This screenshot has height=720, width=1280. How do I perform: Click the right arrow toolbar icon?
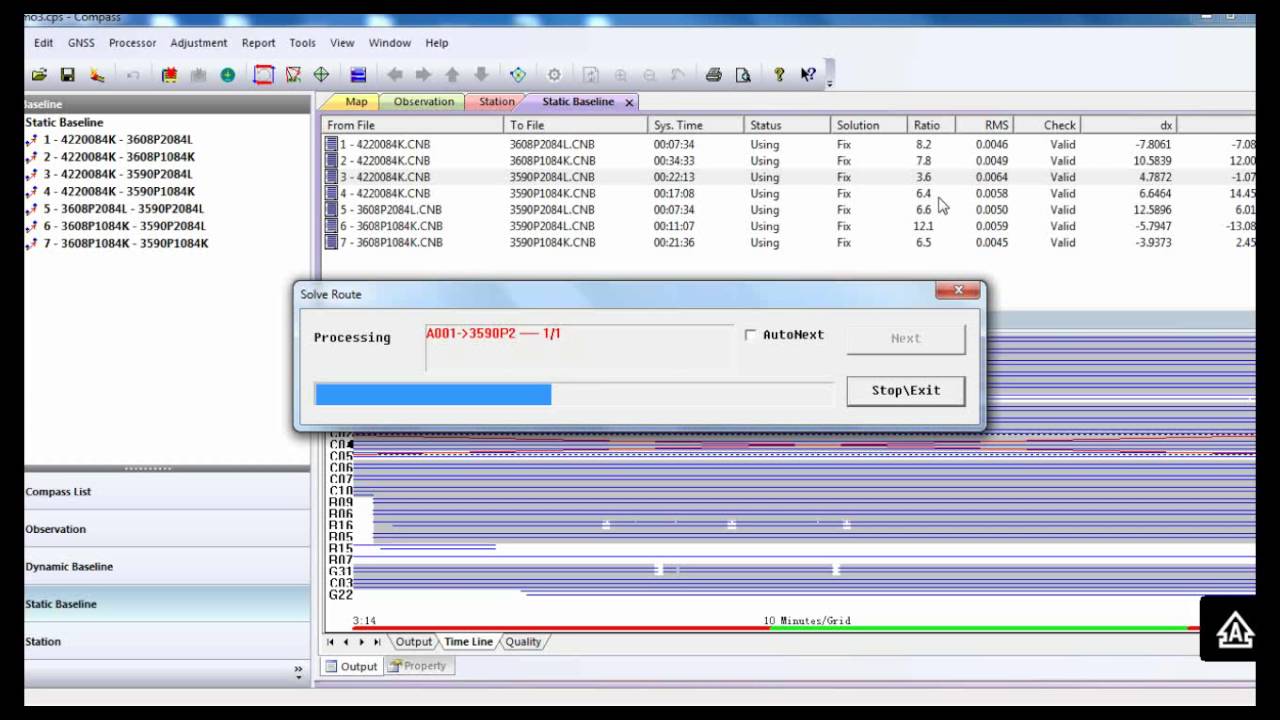point(423,75)
